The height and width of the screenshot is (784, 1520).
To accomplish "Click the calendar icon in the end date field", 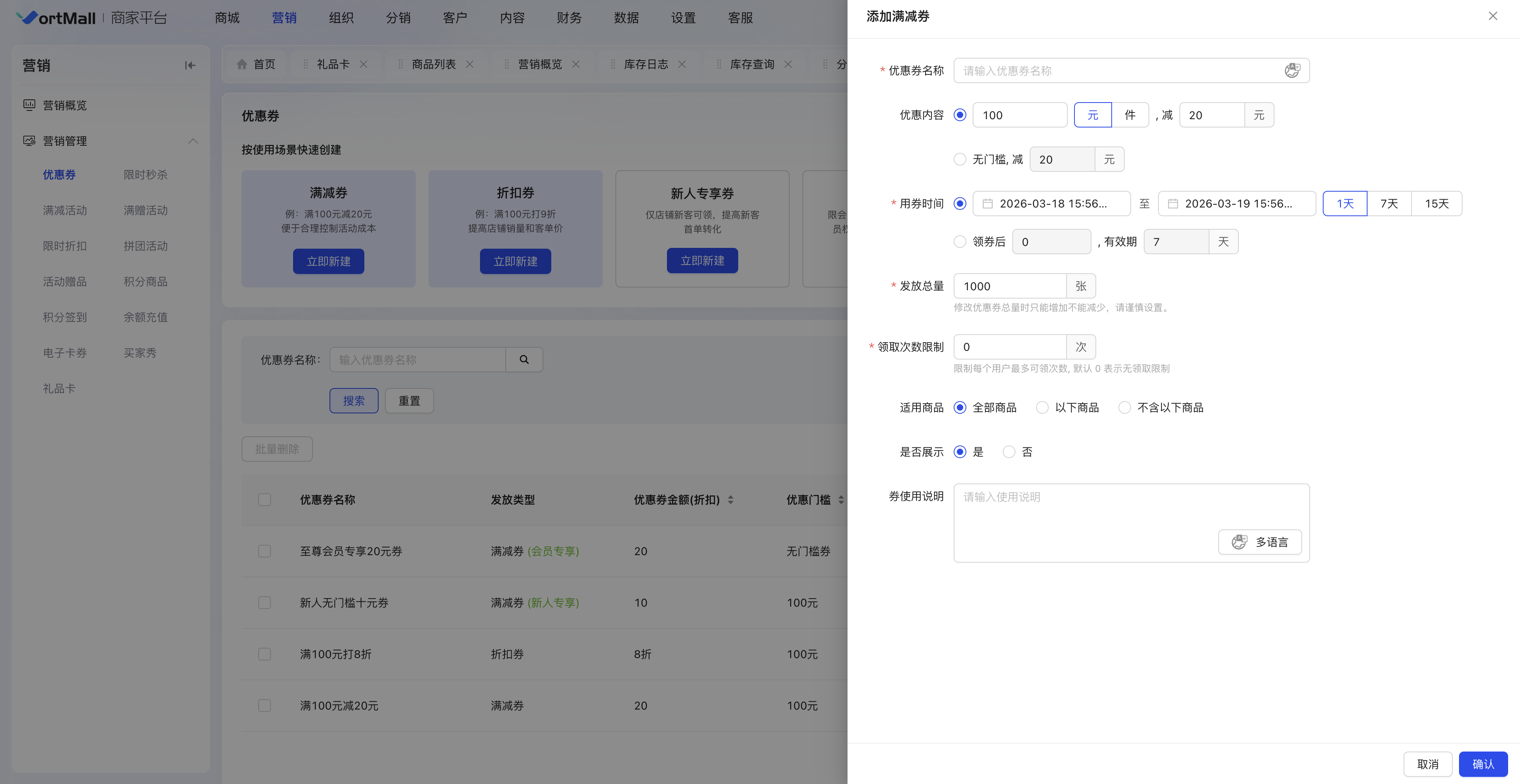I will pyautogui.click(x=1172, y=204).
